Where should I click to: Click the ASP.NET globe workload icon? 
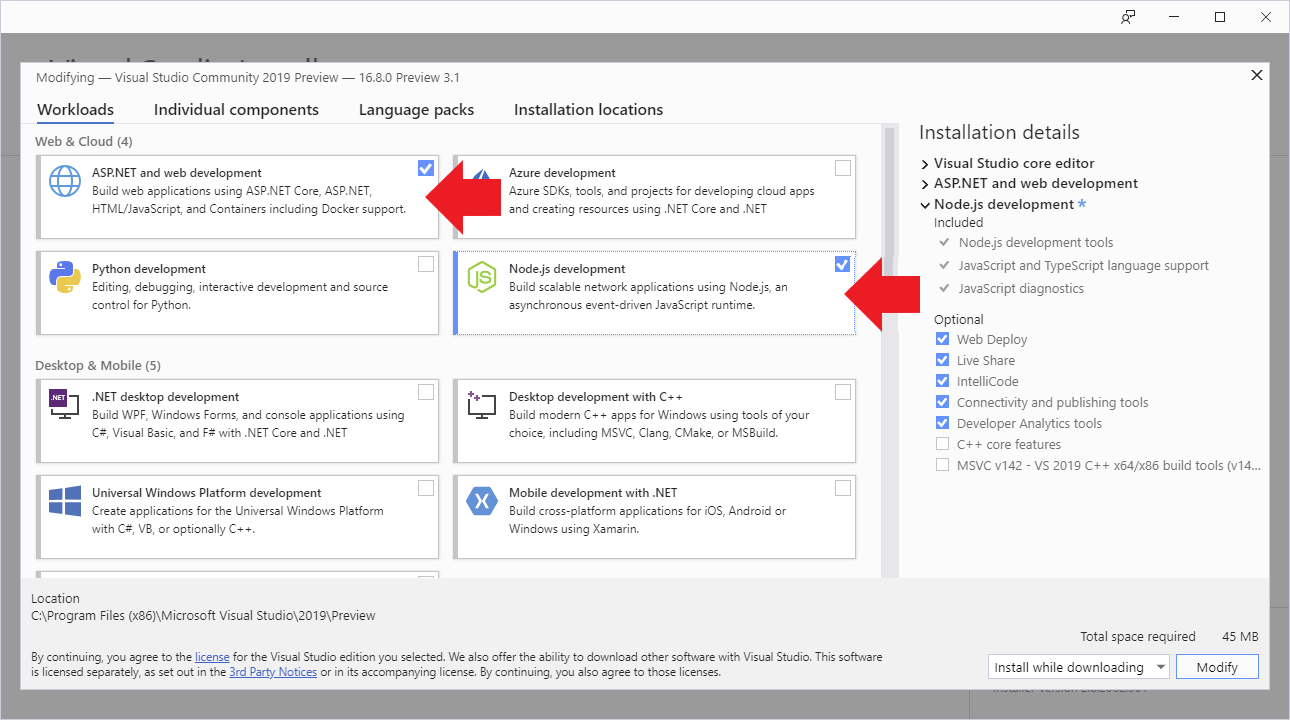[x=64, y=181]
